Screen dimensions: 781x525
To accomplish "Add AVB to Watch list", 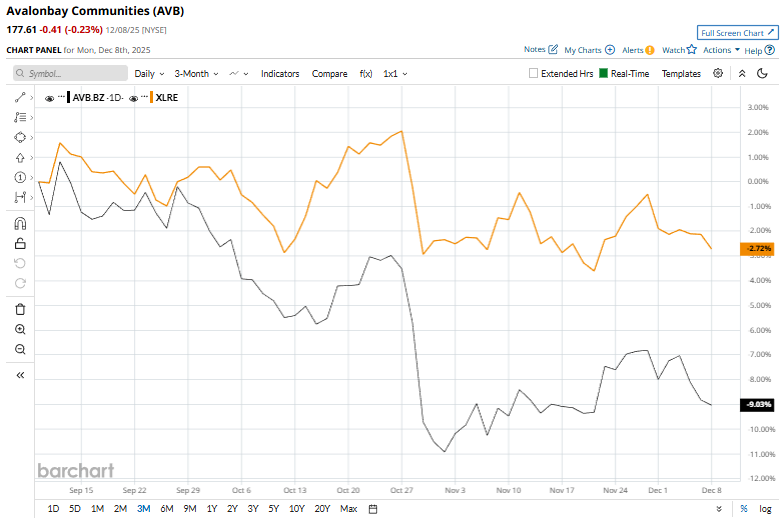I will [x=679, y=50].
